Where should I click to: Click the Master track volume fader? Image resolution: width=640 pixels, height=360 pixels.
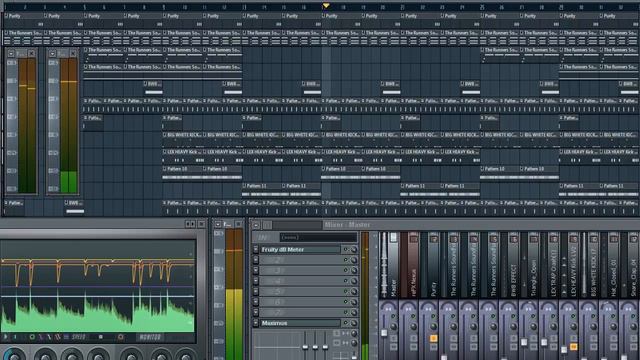(x=384, y=333)
